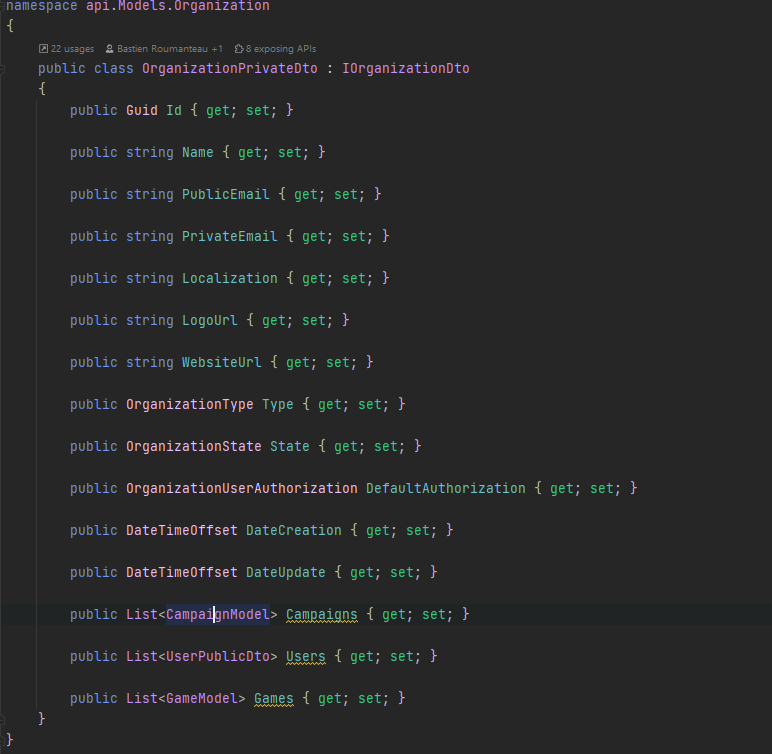The height and width of the screenshot is (754, 772).
Task: Click the get accessor on the DefaultAuthorization line
Action: pos(562,489)
